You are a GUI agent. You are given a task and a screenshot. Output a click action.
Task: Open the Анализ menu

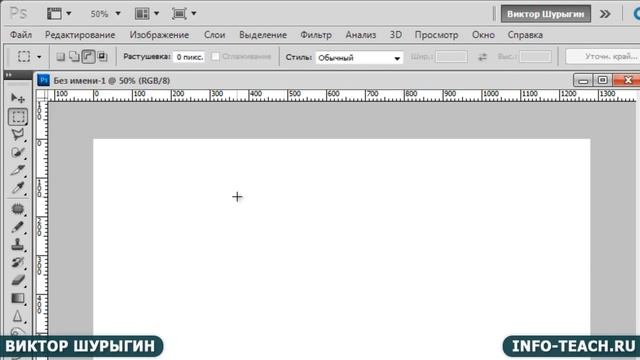point(360,35)
